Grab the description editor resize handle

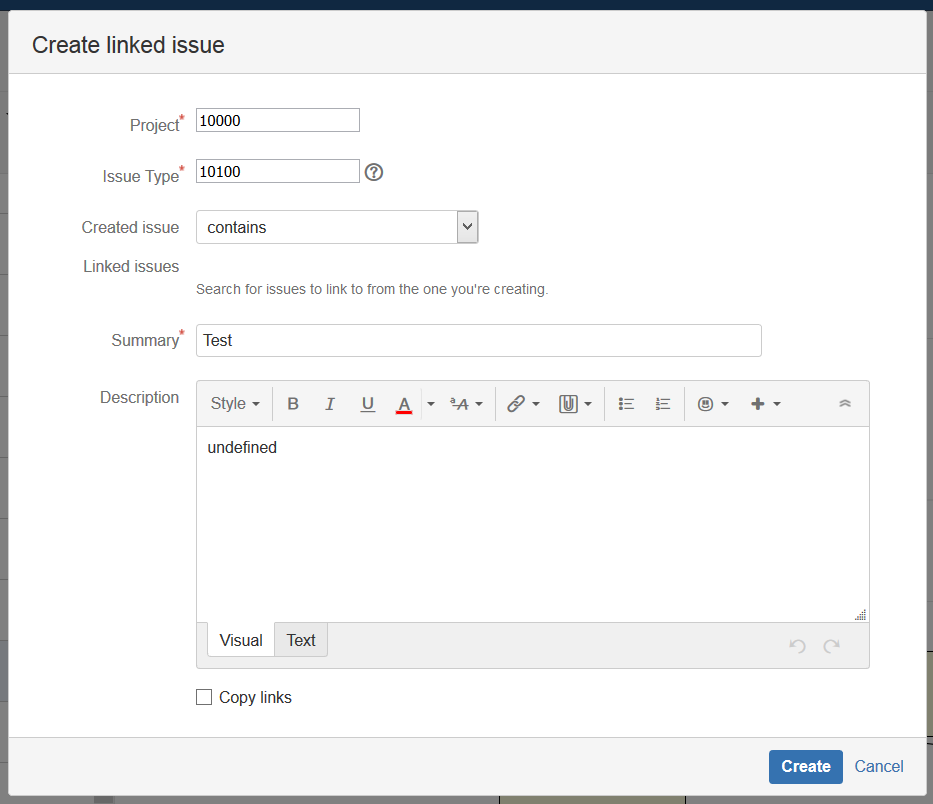tap(860, 615)
